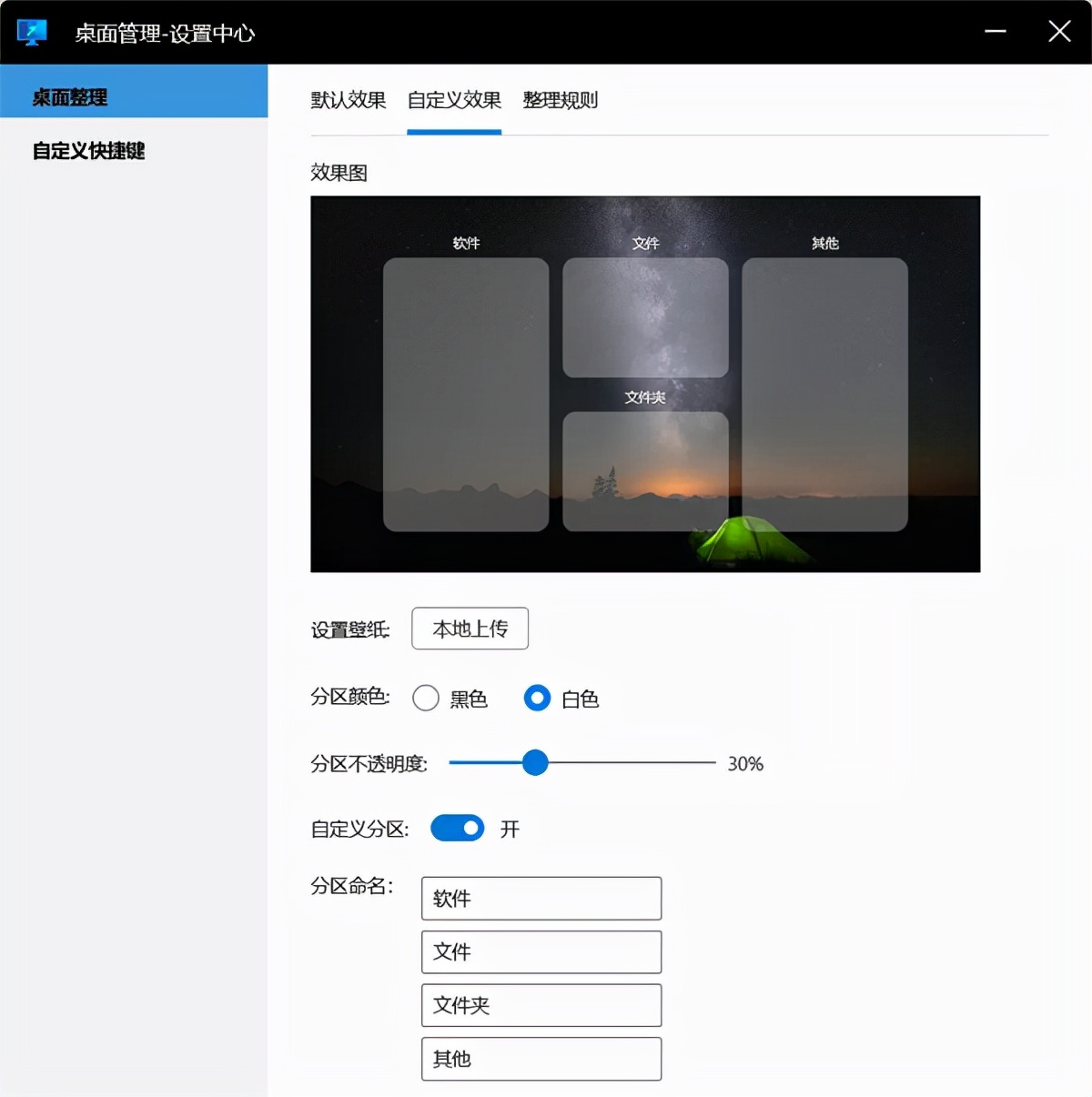This screenshot has width=1092, height=1097.
Task: Switch to the 默认效果 tab
Action: click(348, 100)
